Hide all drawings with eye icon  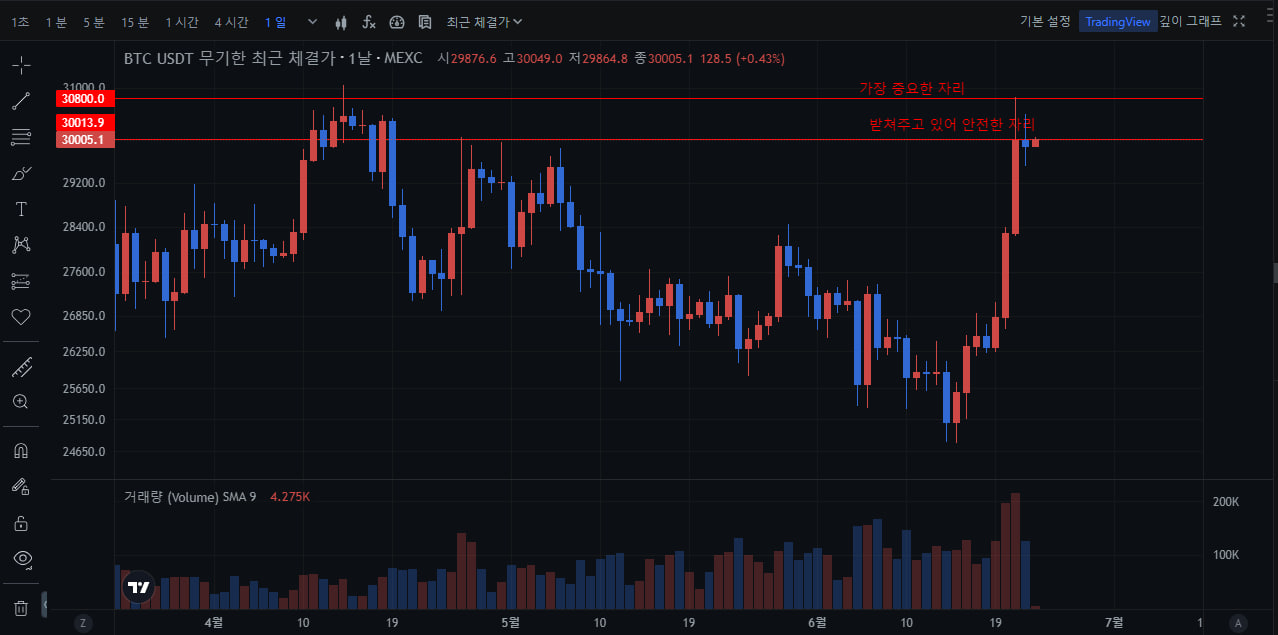21,558
